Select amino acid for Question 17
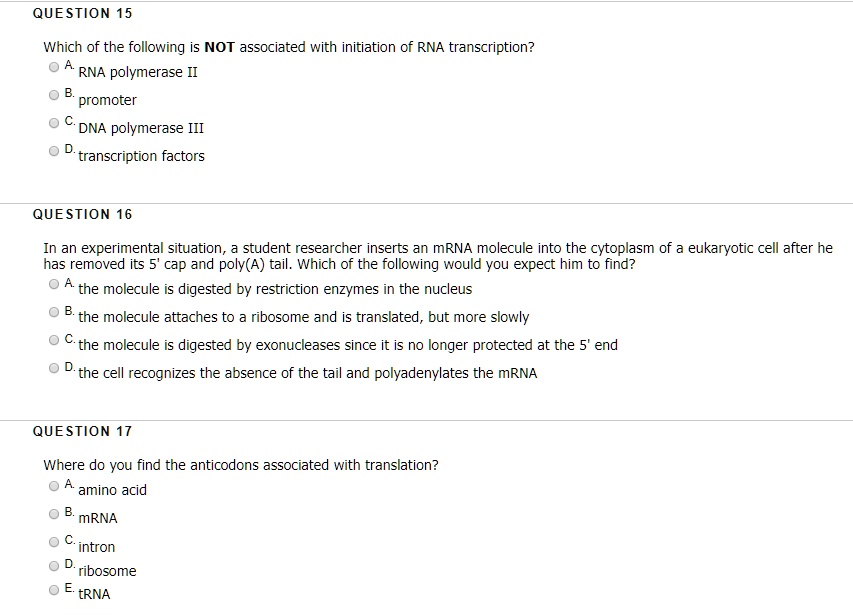The height and width of the screenshot is (615, 853). click(x=53, y=484)
